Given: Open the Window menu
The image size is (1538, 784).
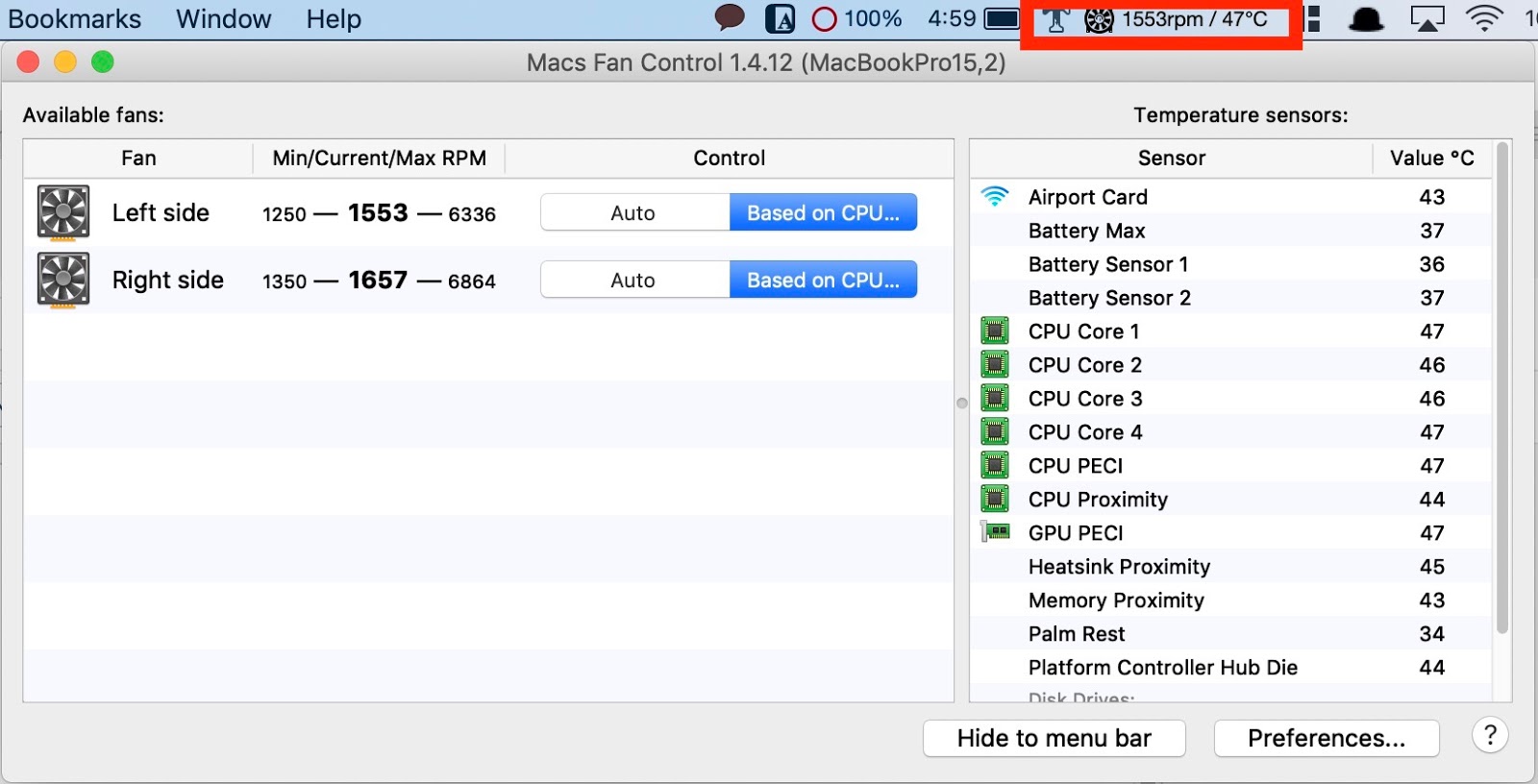Looking at the screenshot, I should click(223, 19).
